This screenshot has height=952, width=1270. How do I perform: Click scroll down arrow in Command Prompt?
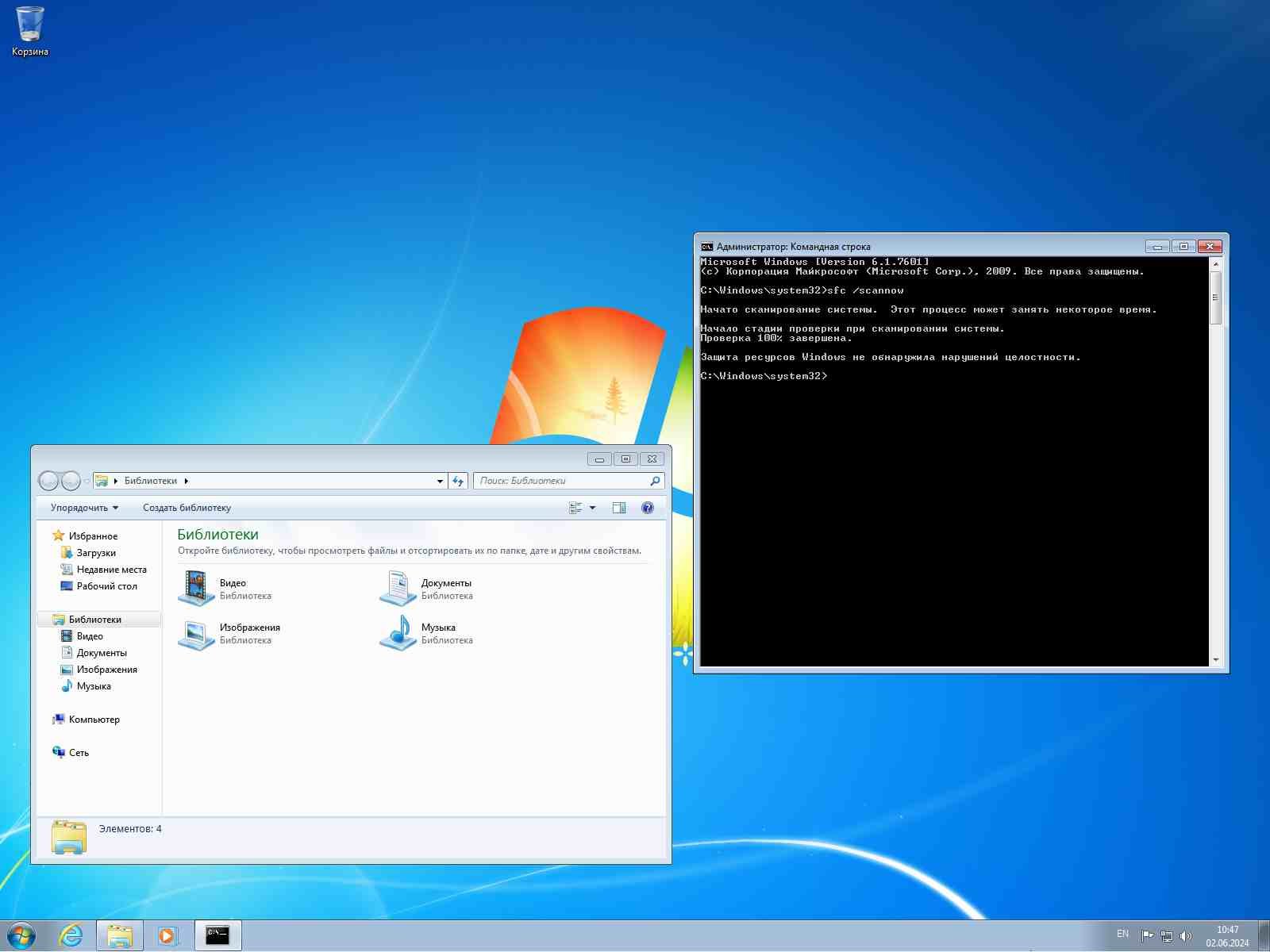(1215, 660)
